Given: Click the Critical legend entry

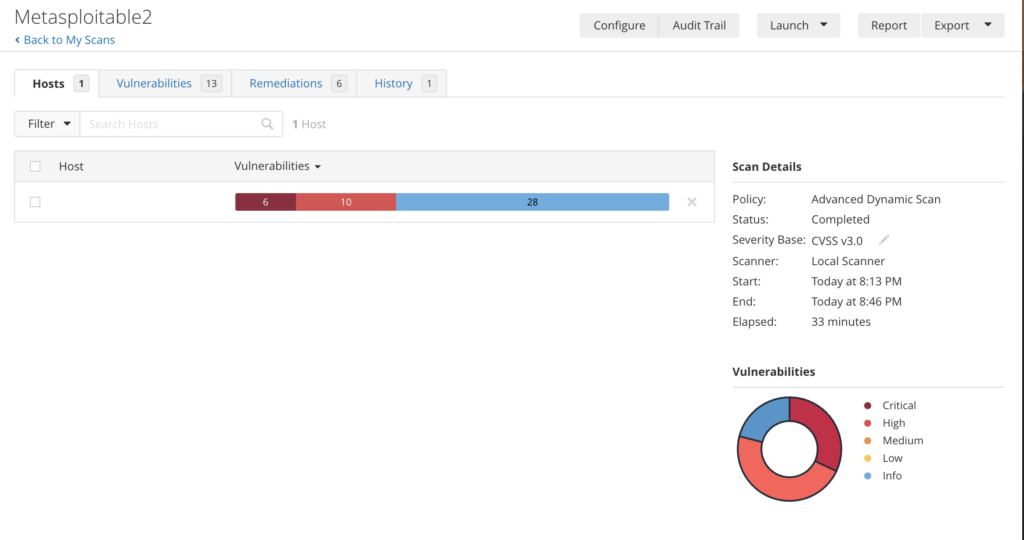Looking at the screenshot, I should tap(890, 405).
